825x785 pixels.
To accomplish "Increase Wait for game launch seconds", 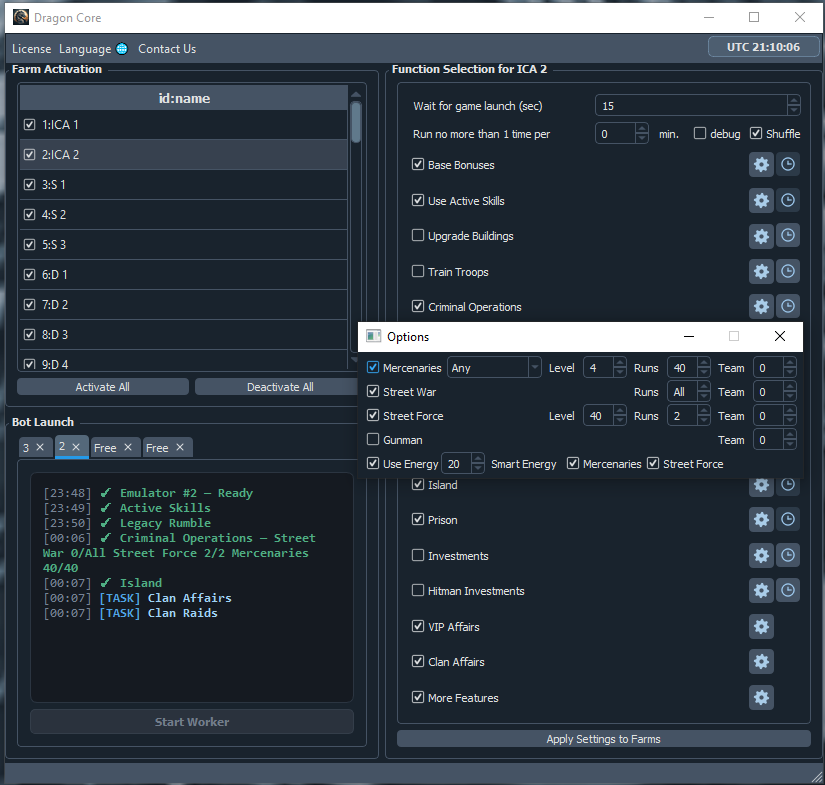I will click(794, 100).
